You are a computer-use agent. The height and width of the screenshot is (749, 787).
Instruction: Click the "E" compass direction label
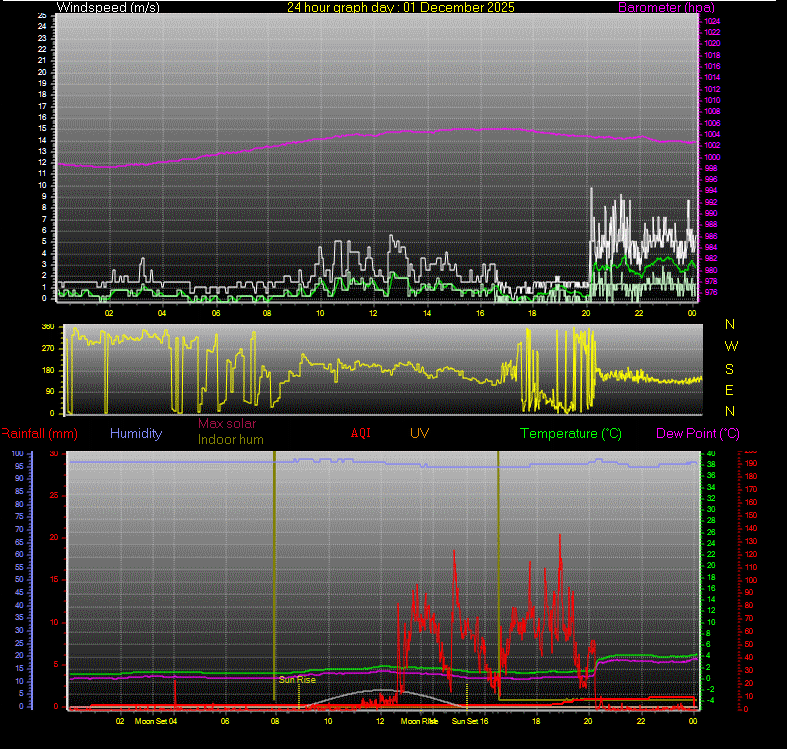coord(729,390)
